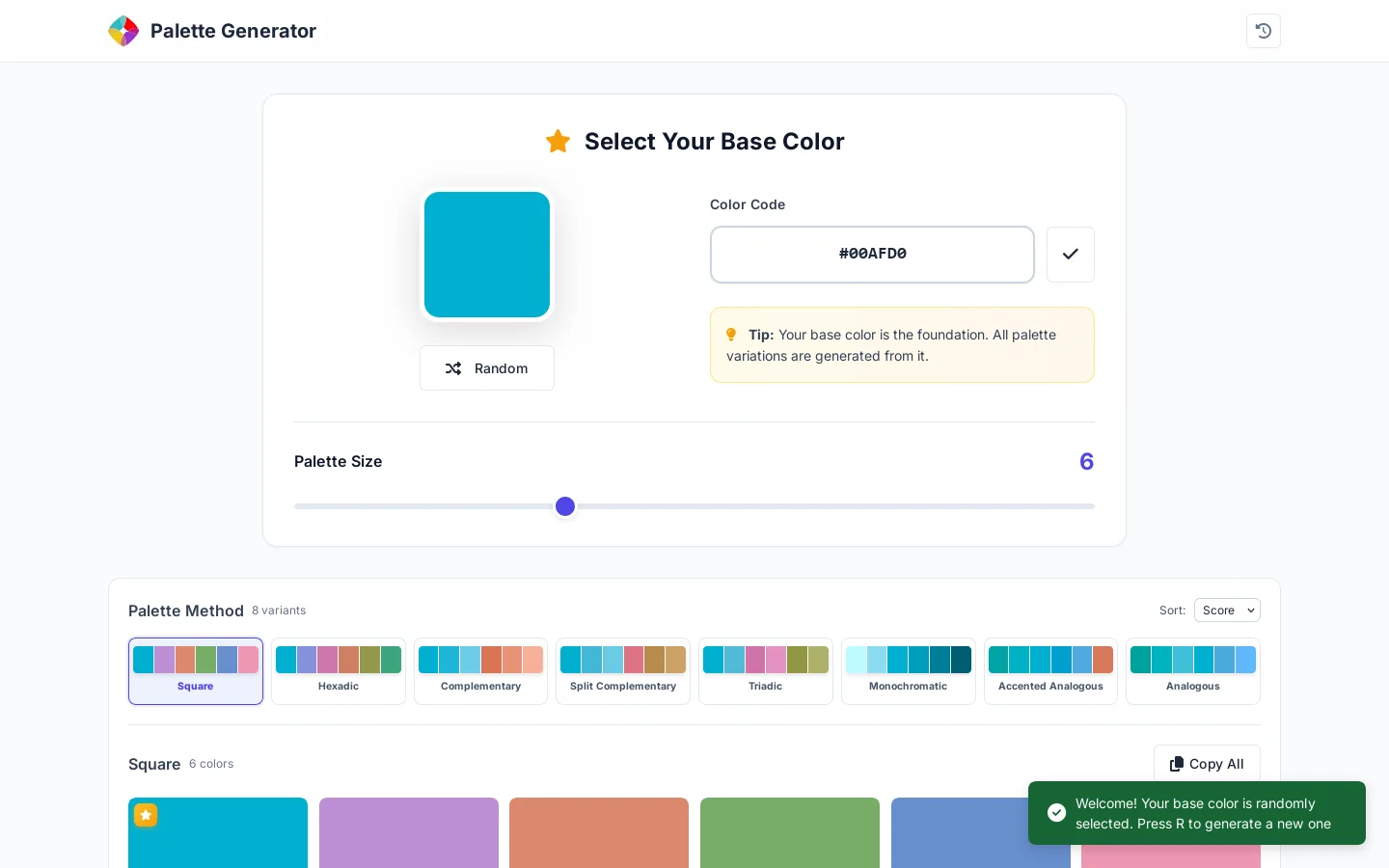Confirm color code with checkmark button
This screenshot has height=868, width=1389.
tap(1071, 255)
